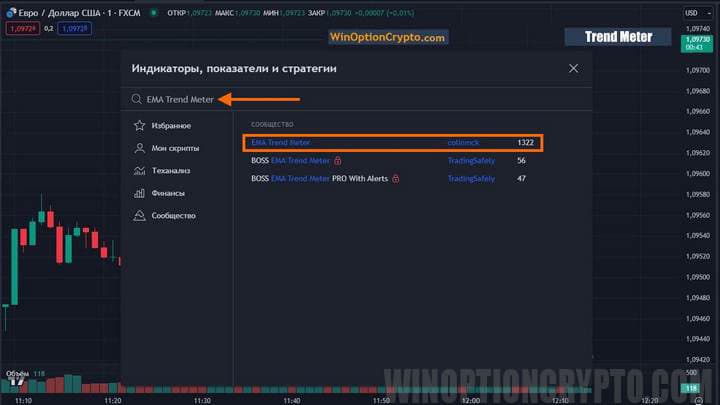
Task: Click the star icon beside Избранное
Action: point(140,126)
